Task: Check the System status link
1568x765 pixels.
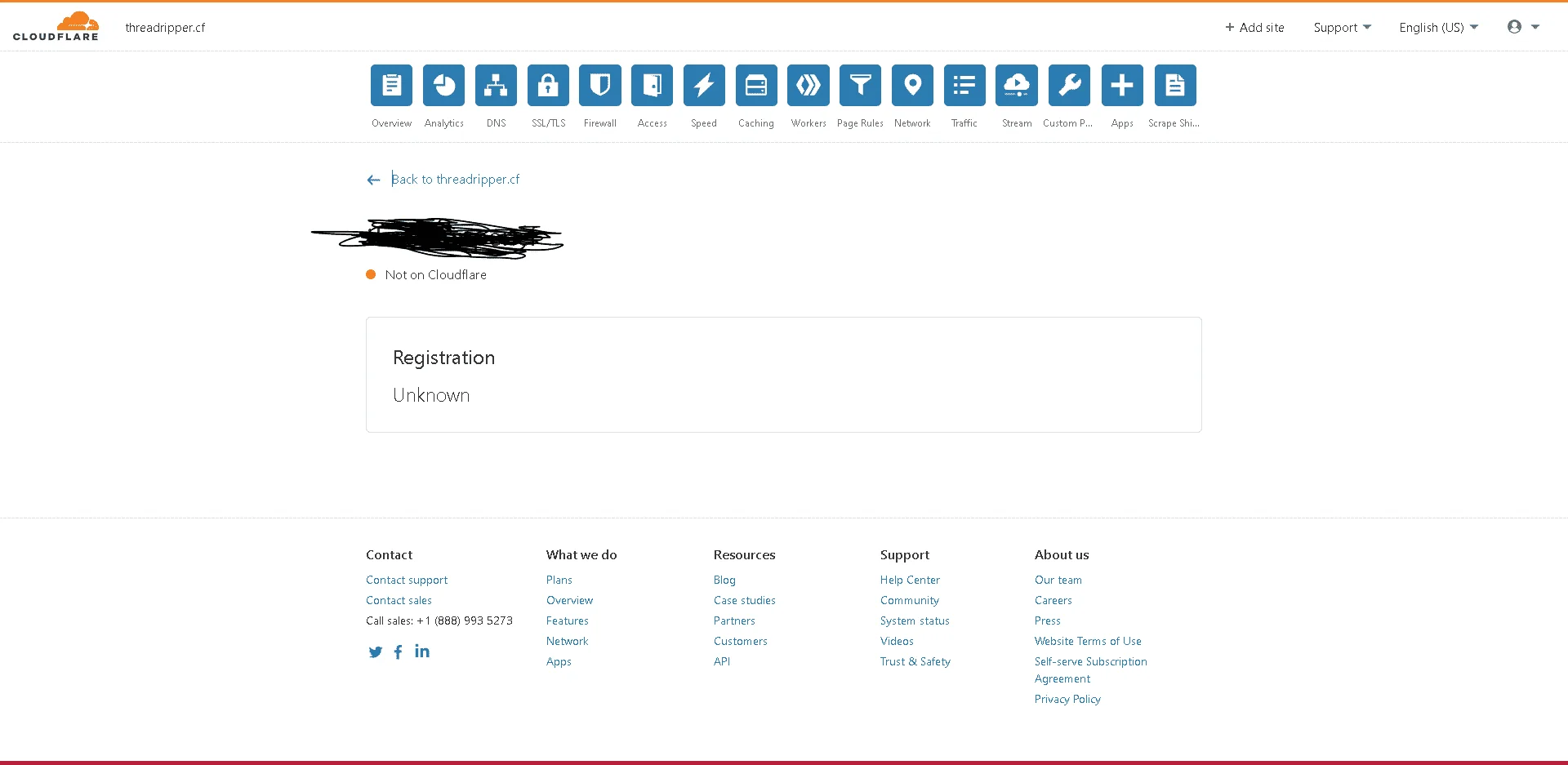Action: tap(915, 620)
